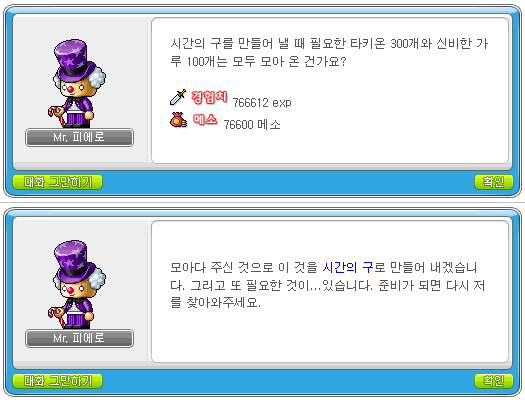Click the Mr. 피에로 nameplate in bottom dialog
525x400 pixels.
click(x=79, y=338)
